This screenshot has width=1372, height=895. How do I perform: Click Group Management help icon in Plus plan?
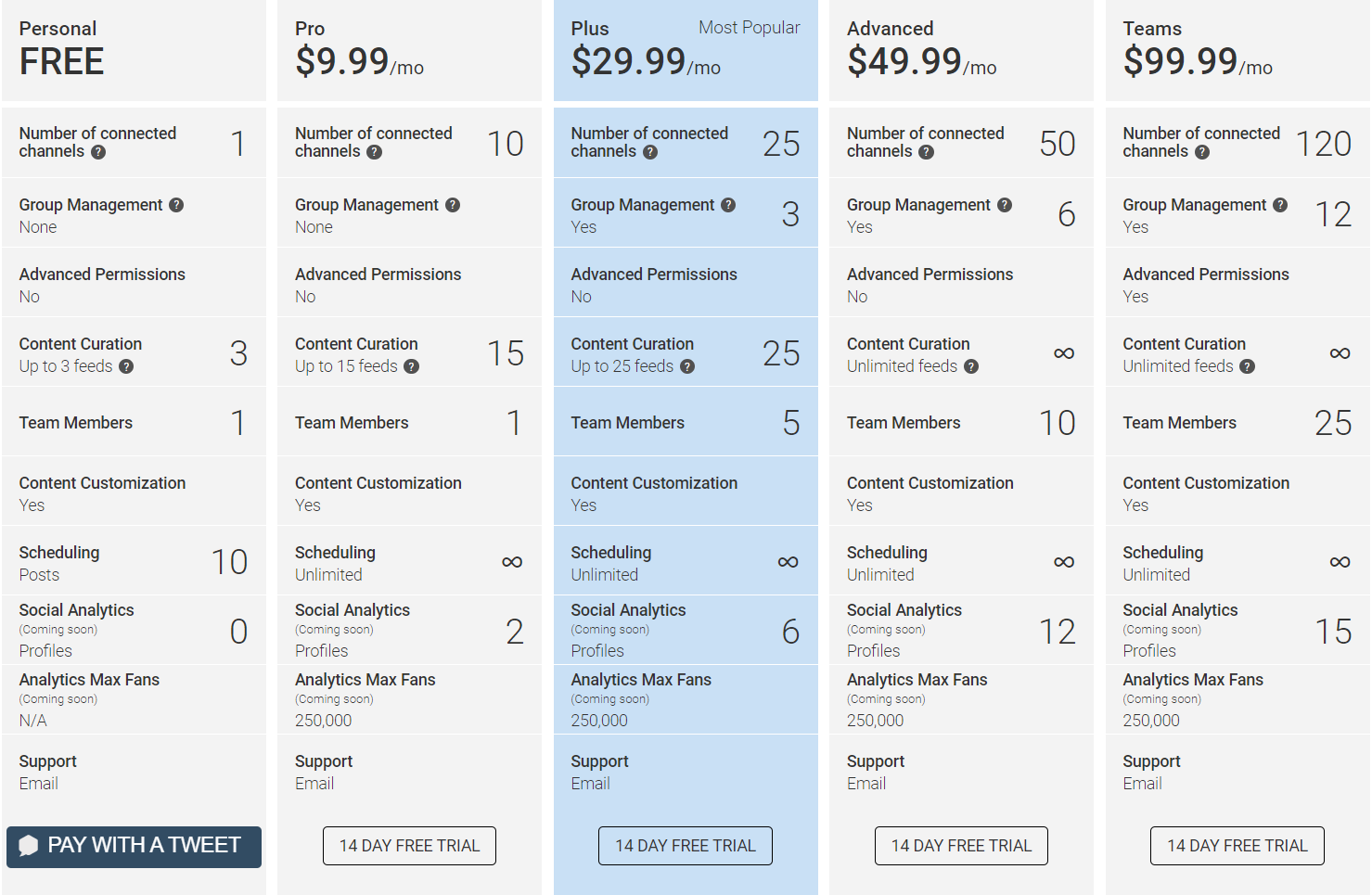click(x=728, y=205)
